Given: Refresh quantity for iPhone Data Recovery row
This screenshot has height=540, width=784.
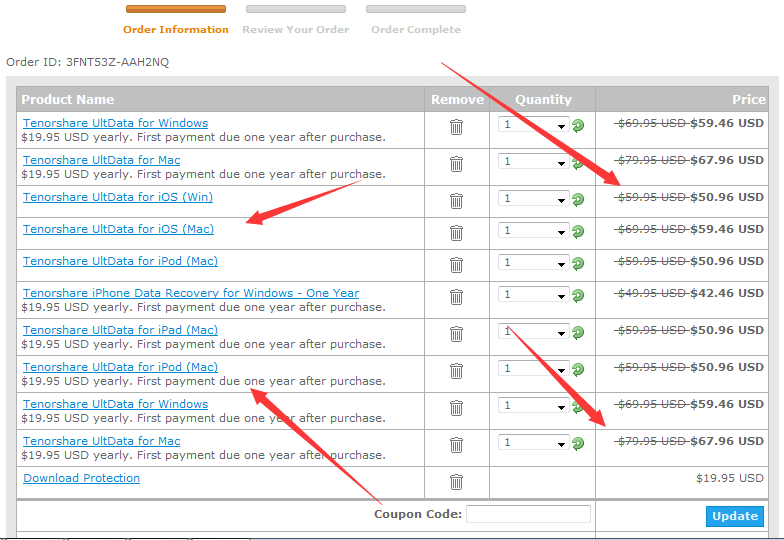Looking at the screenshot, I should 578,296.
